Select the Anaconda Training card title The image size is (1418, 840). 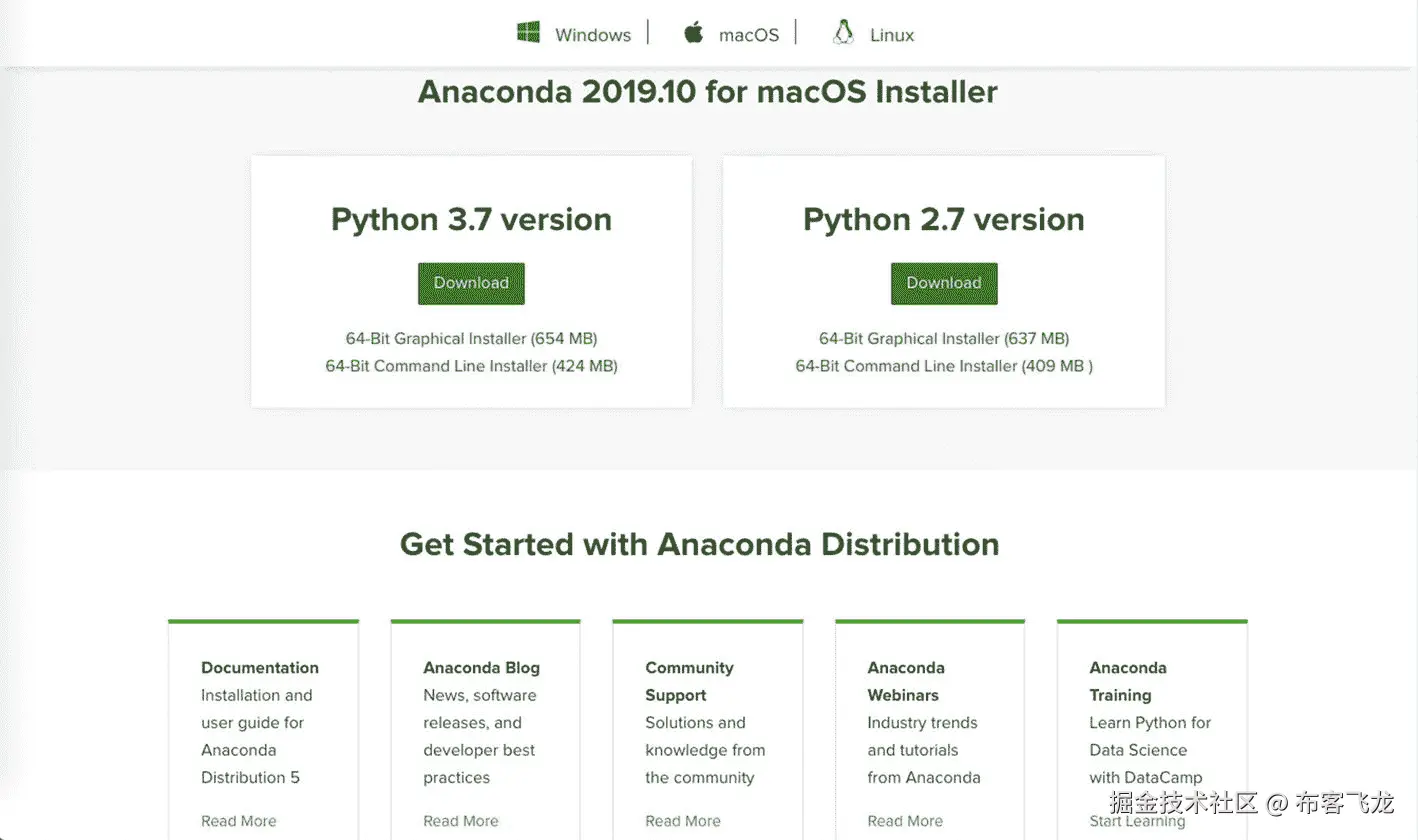click(x=1128, y=681)
